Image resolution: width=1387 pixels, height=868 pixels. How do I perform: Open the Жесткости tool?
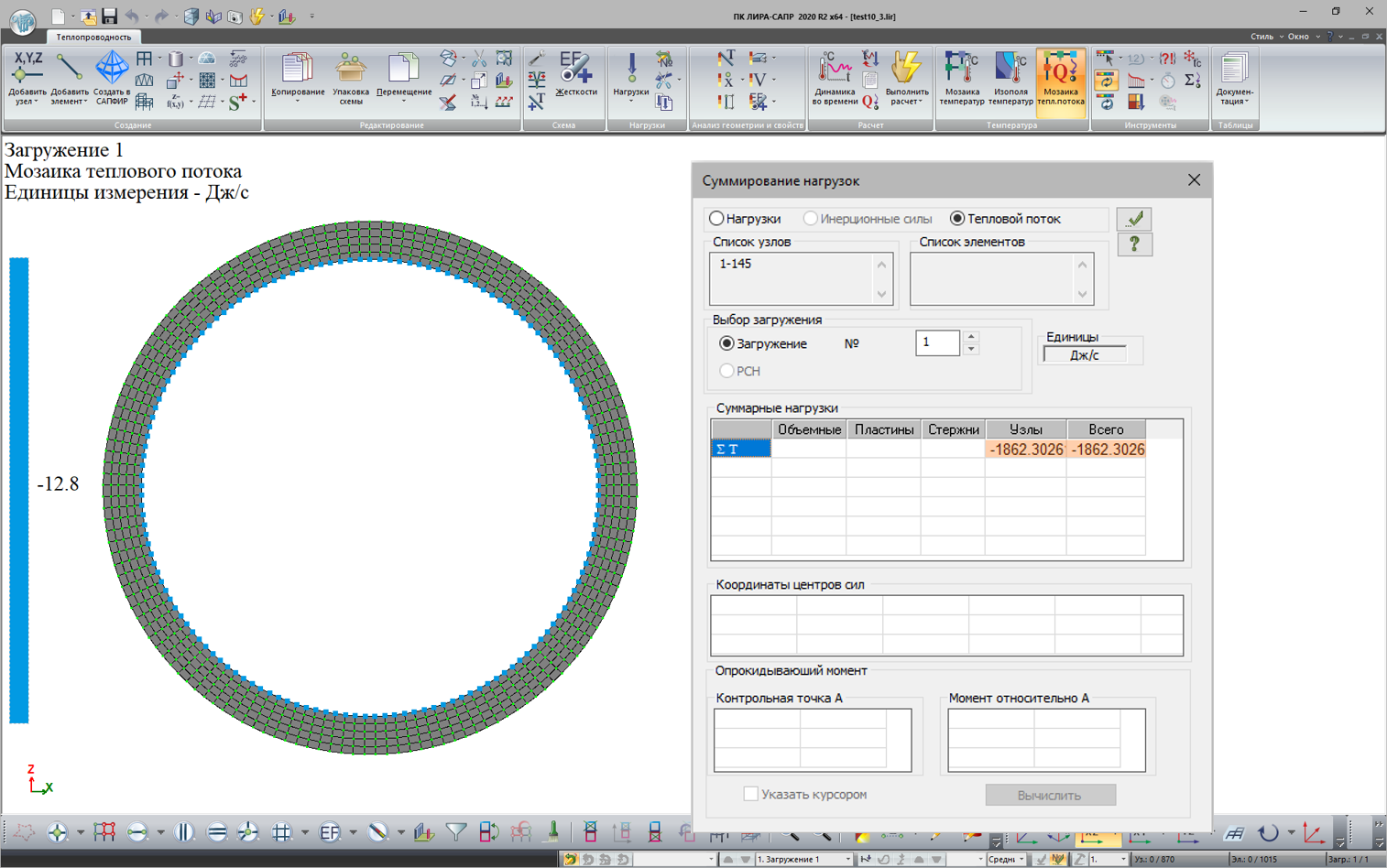click(575, 75)
